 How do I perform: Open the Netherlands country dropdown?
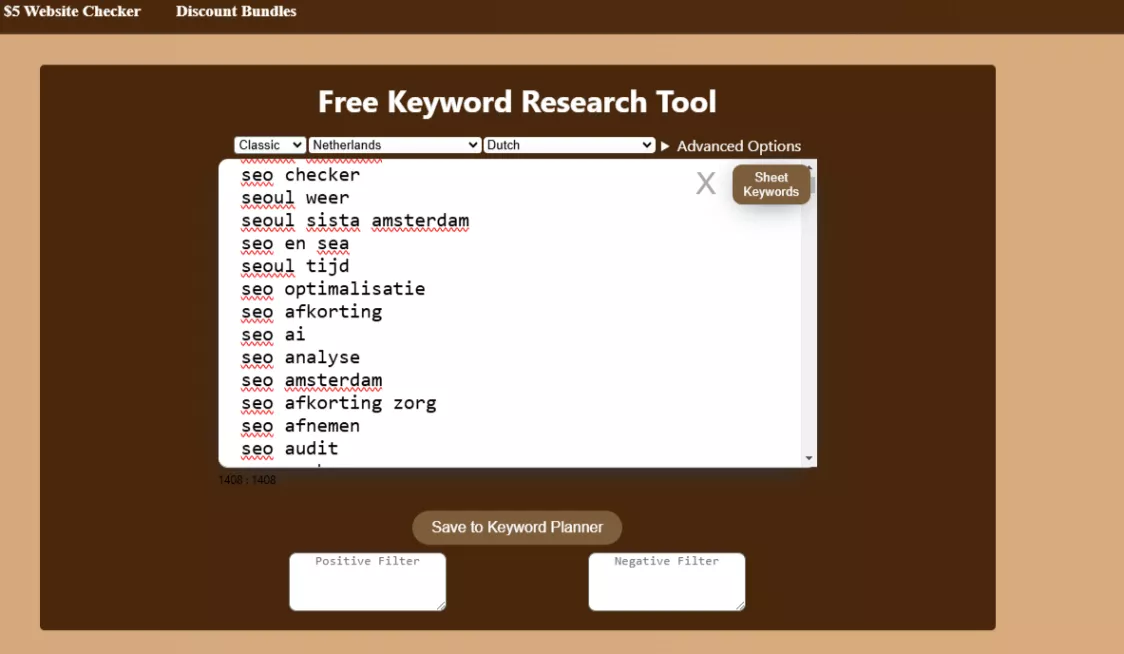[394, 144]
